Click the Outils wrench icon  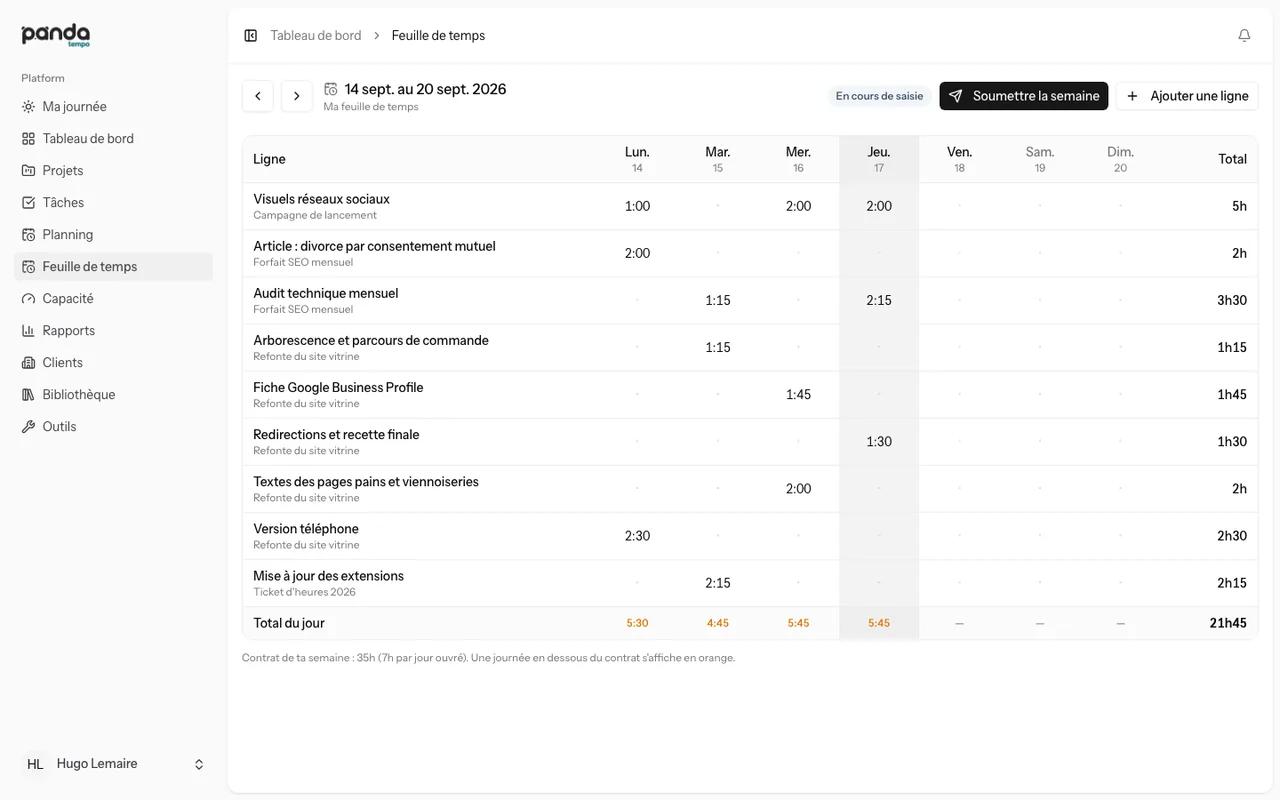(x=28, y=427)
